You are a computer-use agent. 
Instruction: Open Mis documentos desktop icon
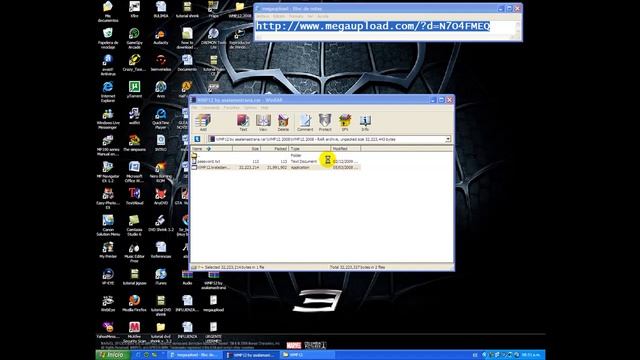pyautogui.click(x=108, y=11)
